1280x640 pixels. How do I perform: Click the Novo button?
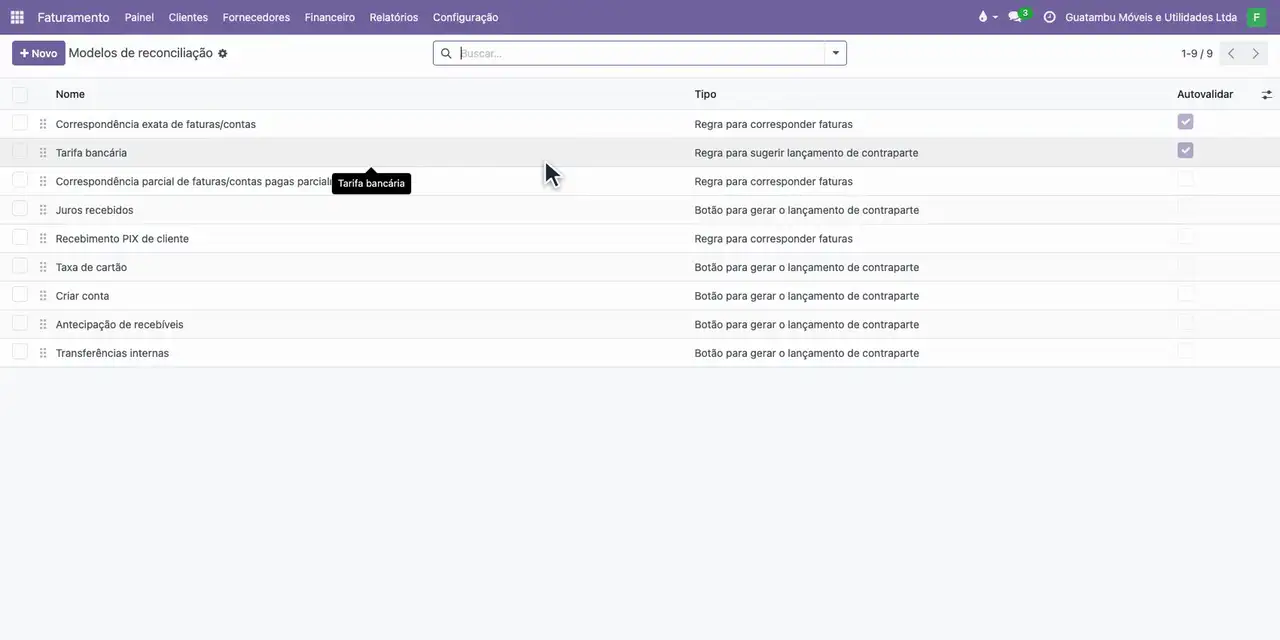pyautogui.click(x=39, y=53)
